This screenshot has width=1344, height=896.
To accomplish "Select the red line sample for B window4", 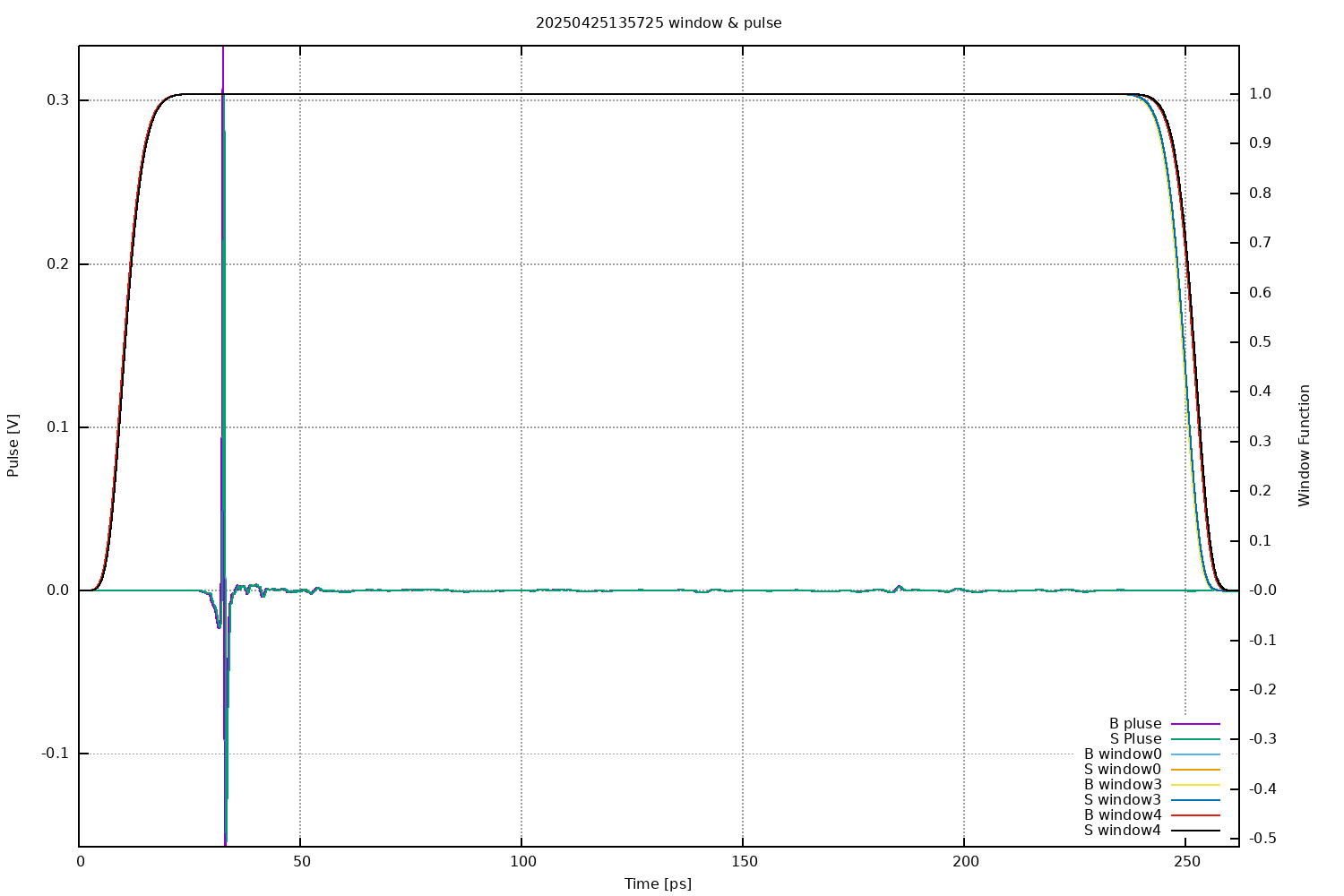I will (1195, 815).
